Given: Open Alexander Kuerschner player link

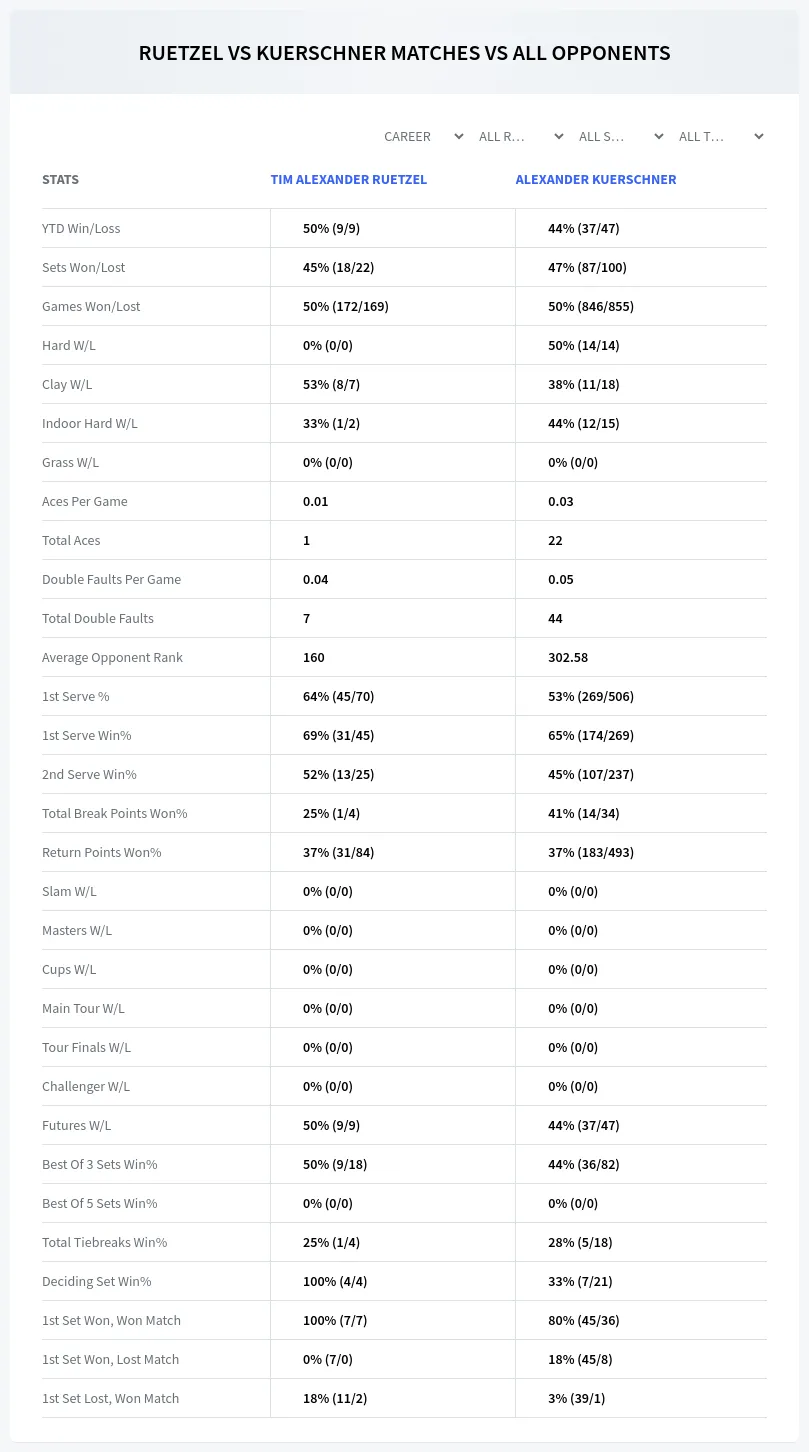Looking at the screenshot, I should pos(596,180).
